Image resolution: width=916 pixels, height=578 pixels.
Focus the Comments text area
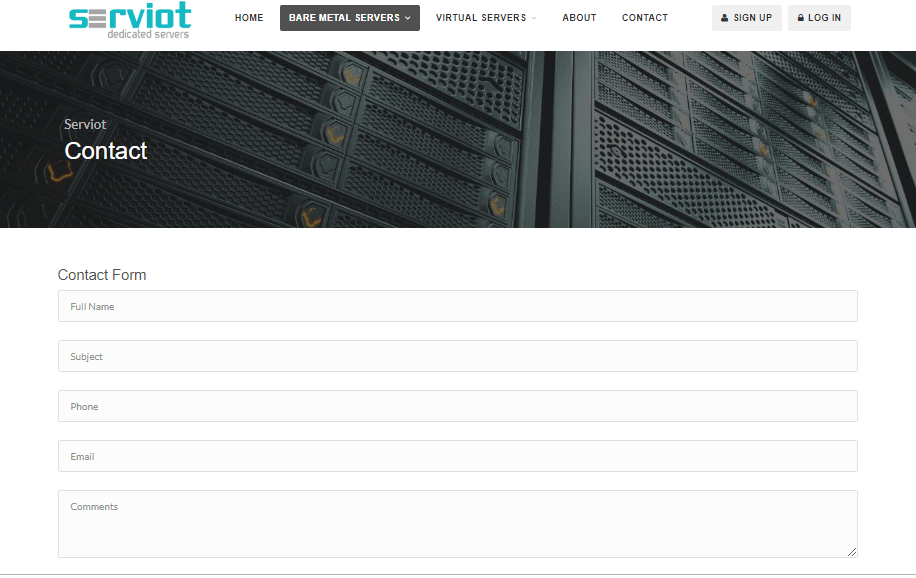pyautogui.click(x=457, y=524)
